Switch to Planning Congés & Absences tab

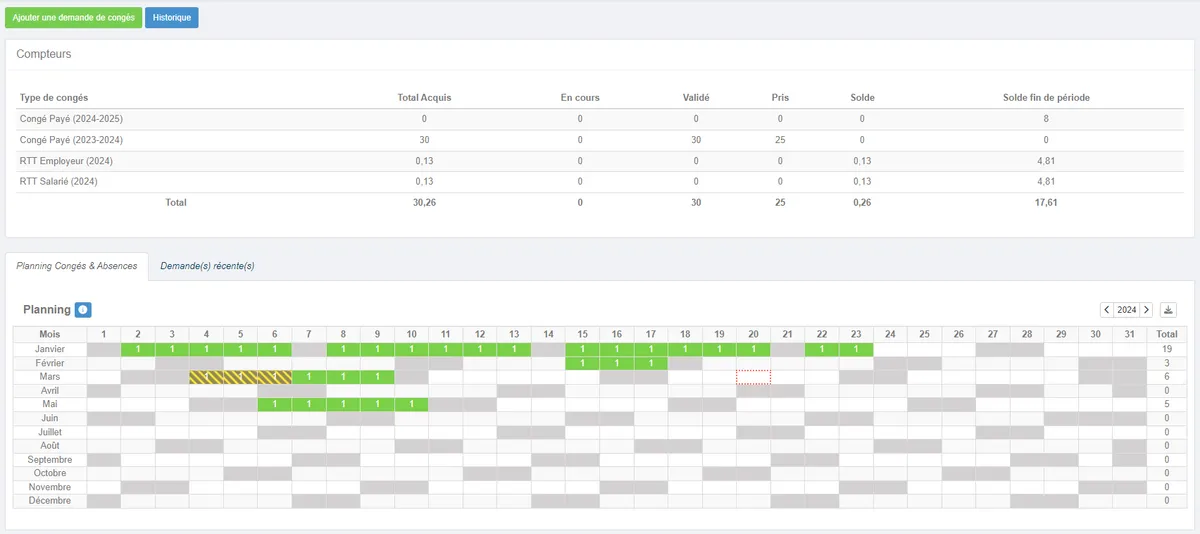pos(77,266)
